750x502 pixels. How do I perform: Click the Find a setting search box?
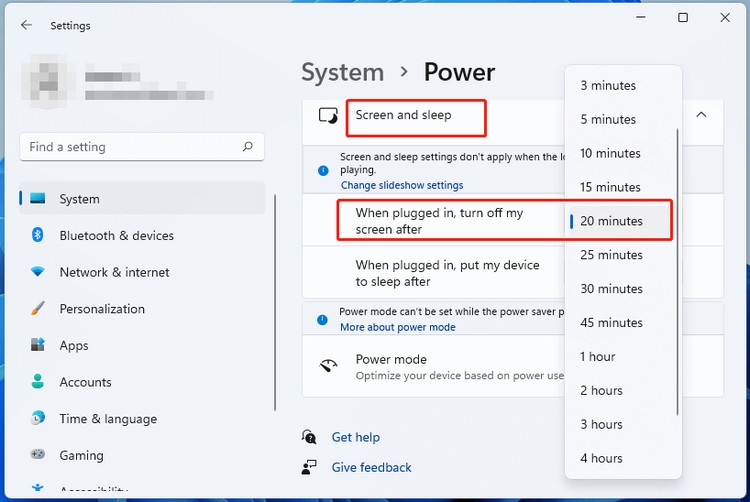point(142,147)
